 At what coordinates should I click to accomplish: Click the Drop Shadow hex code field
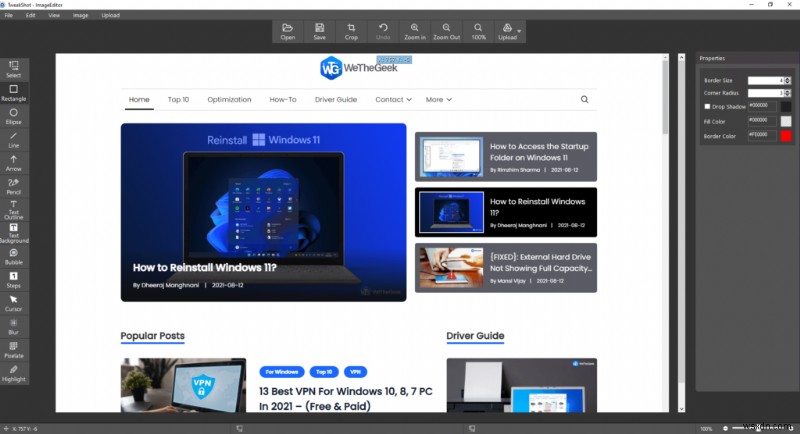762,106
